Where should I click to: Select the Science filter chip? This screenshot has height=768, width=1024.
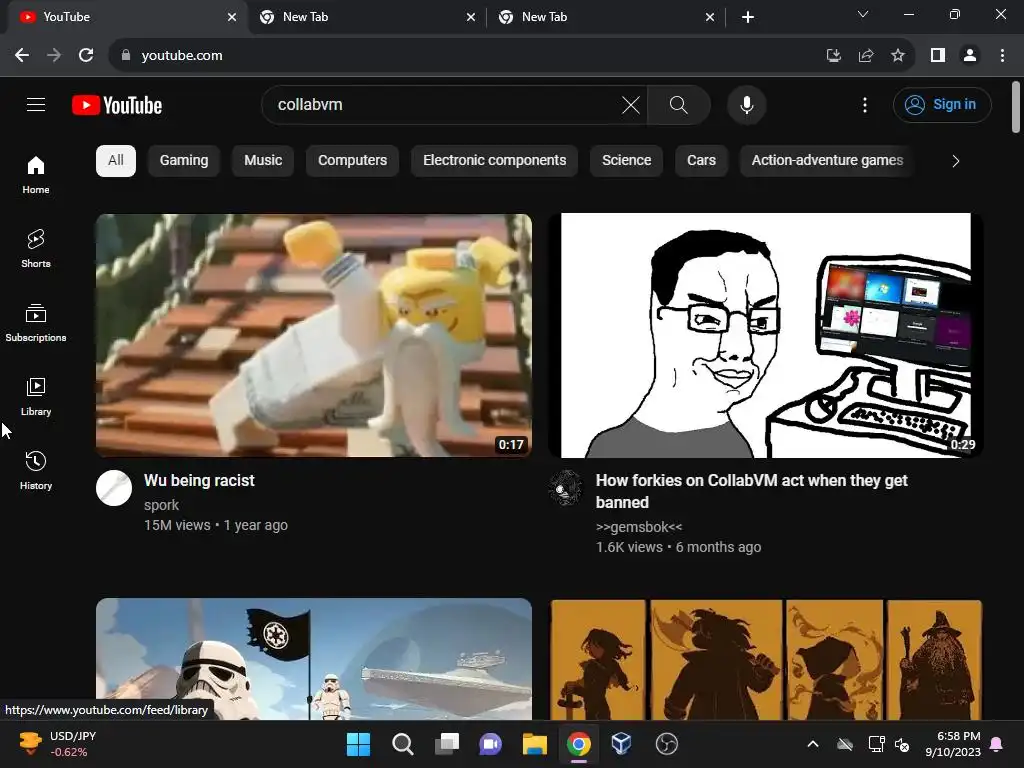(626, 161)
